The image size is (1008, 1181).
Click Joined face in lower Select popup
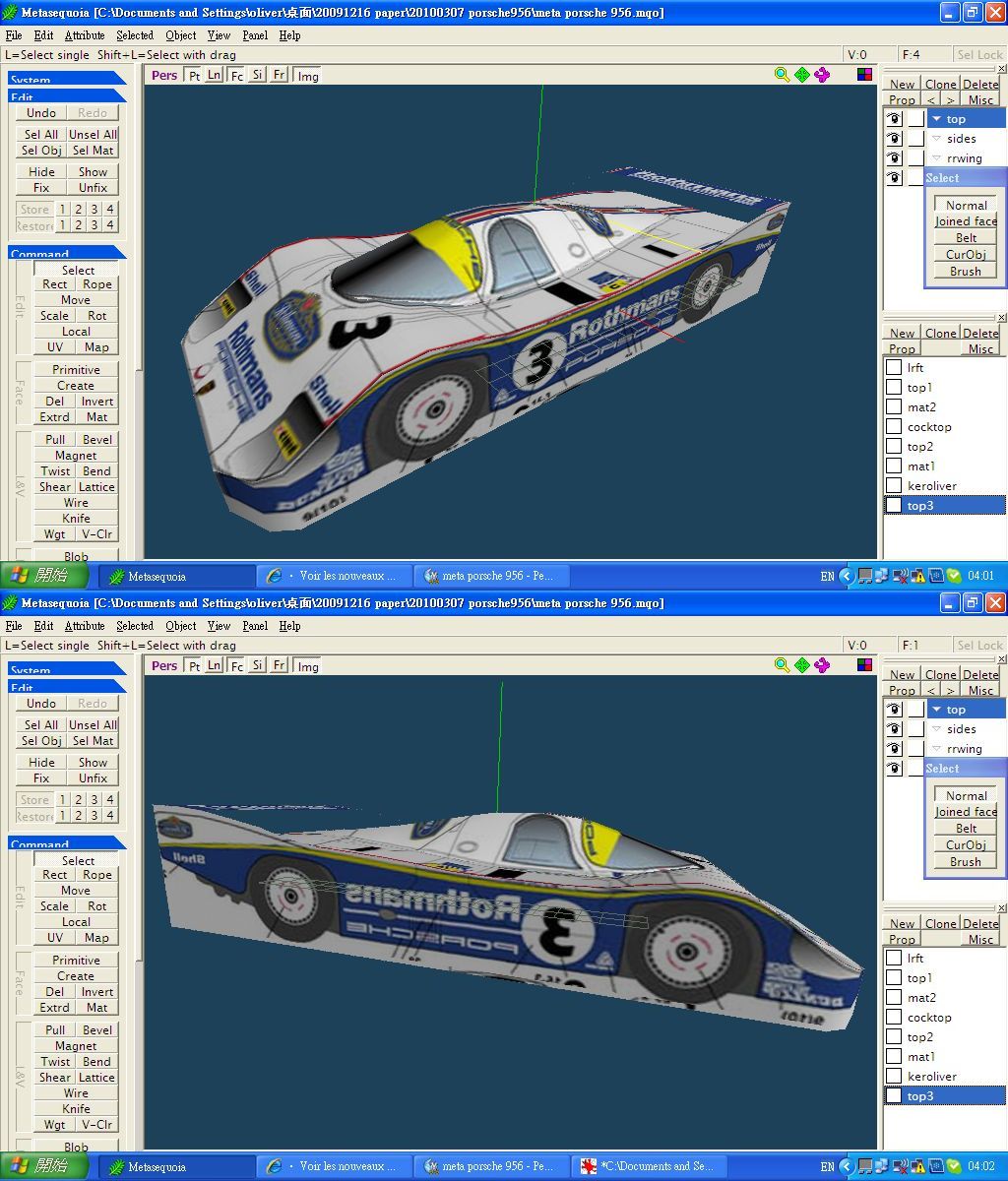[966, 812]
